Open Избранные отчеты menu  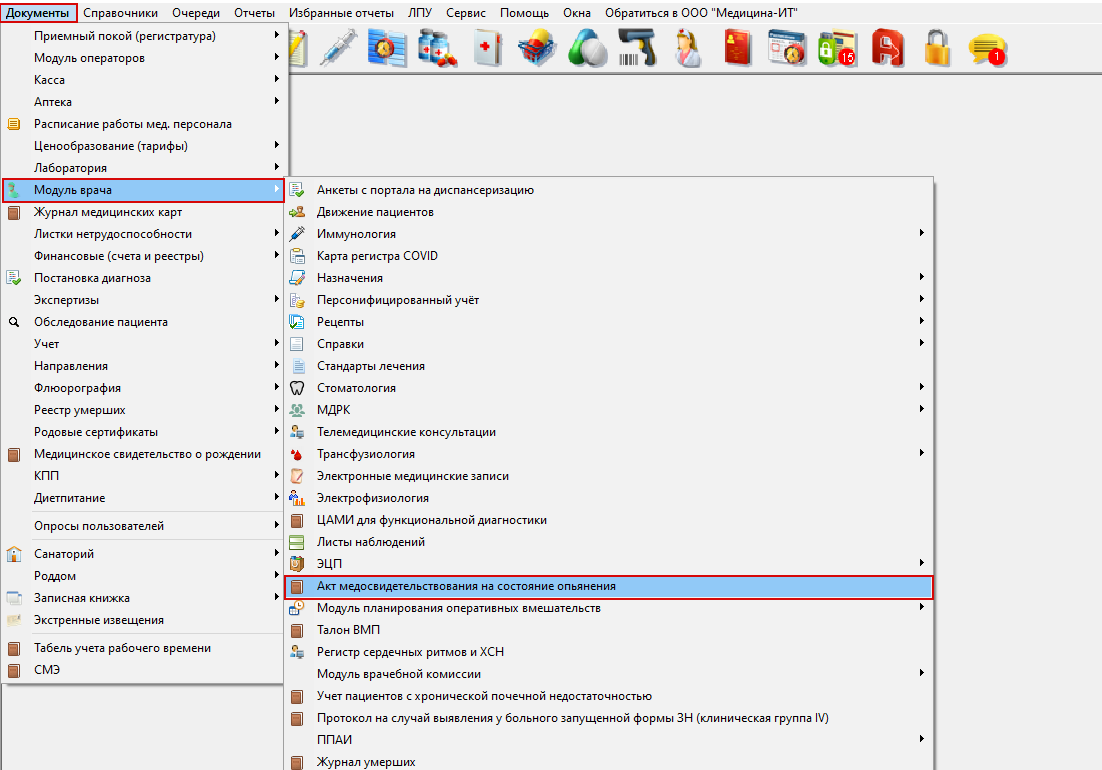pos(342,13)
